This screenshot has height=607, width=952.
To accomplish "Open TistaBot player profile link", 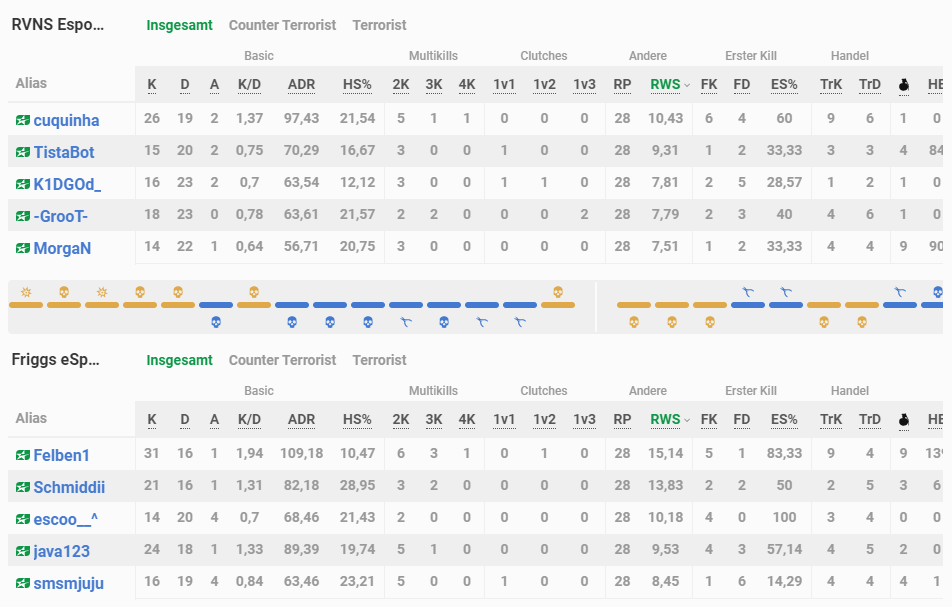I will coord(64,152).
